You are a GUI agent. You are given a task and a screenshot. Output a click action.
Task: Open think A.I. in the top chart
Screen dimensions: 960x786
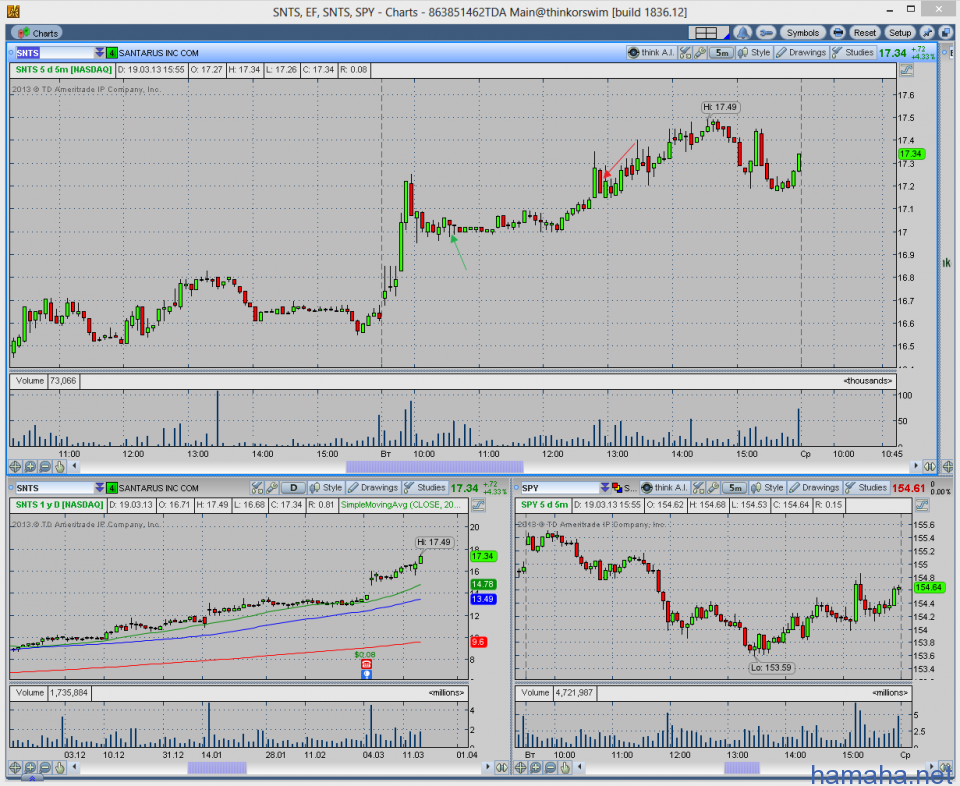pyautogui.click(x=651, y=53)
